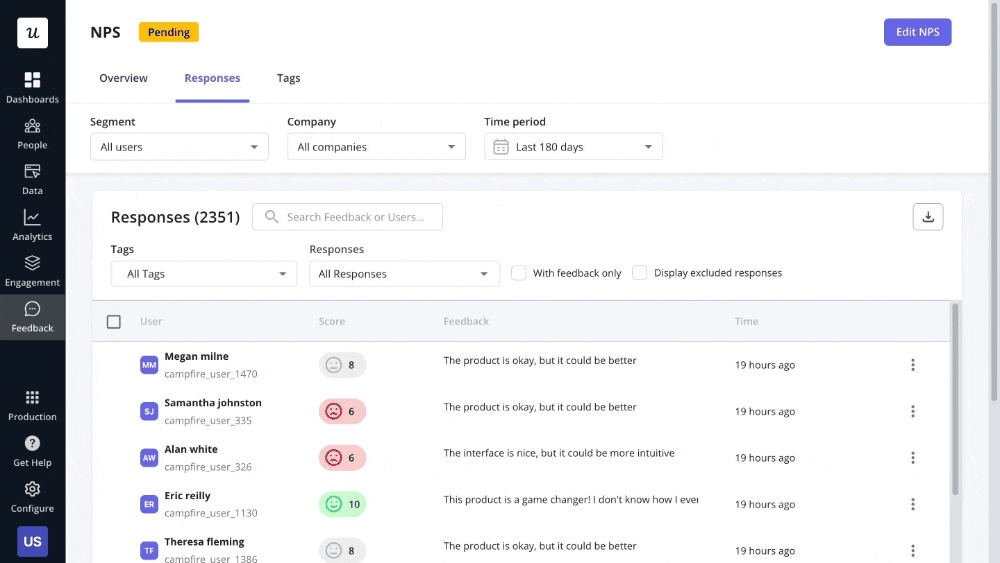The width and height of the screenshot is (1000, 563).
Task: Download responses with export icon
Action: coord(927,217)
